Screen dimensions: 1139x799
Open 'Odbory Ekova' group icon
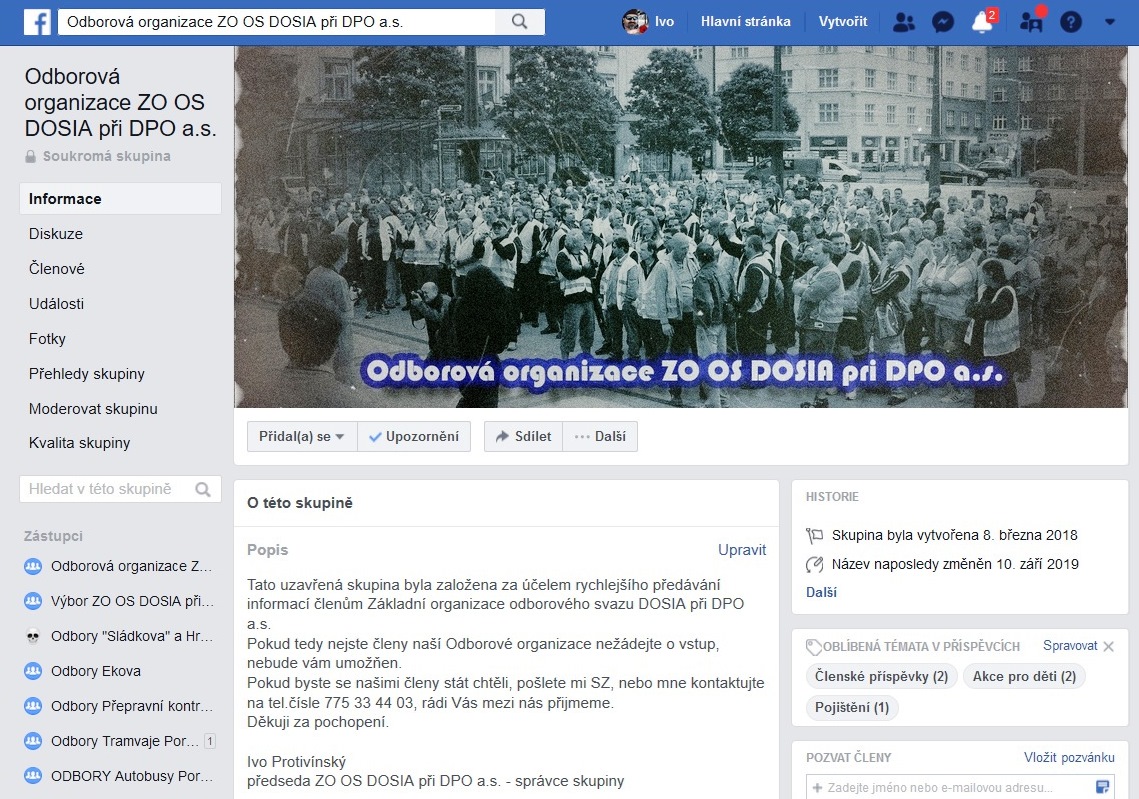tap(33, 671)
